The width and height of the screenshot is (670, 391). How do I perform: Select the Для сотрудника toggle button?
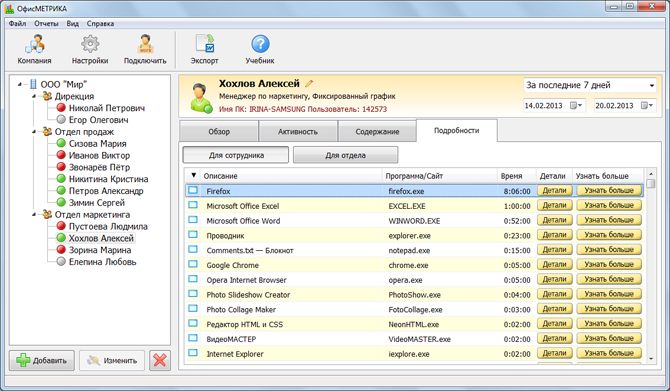236,155
